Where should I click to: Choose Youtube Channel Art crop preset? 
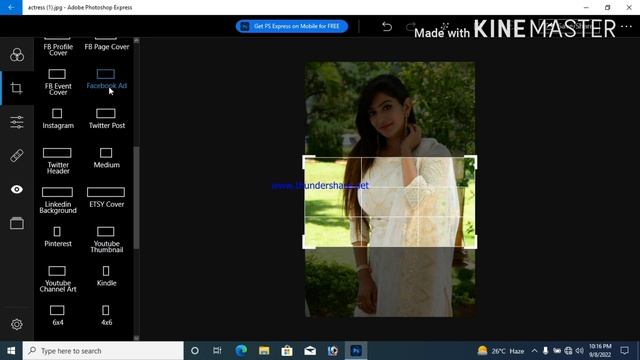pyautogui.click(x=58, y=279)
